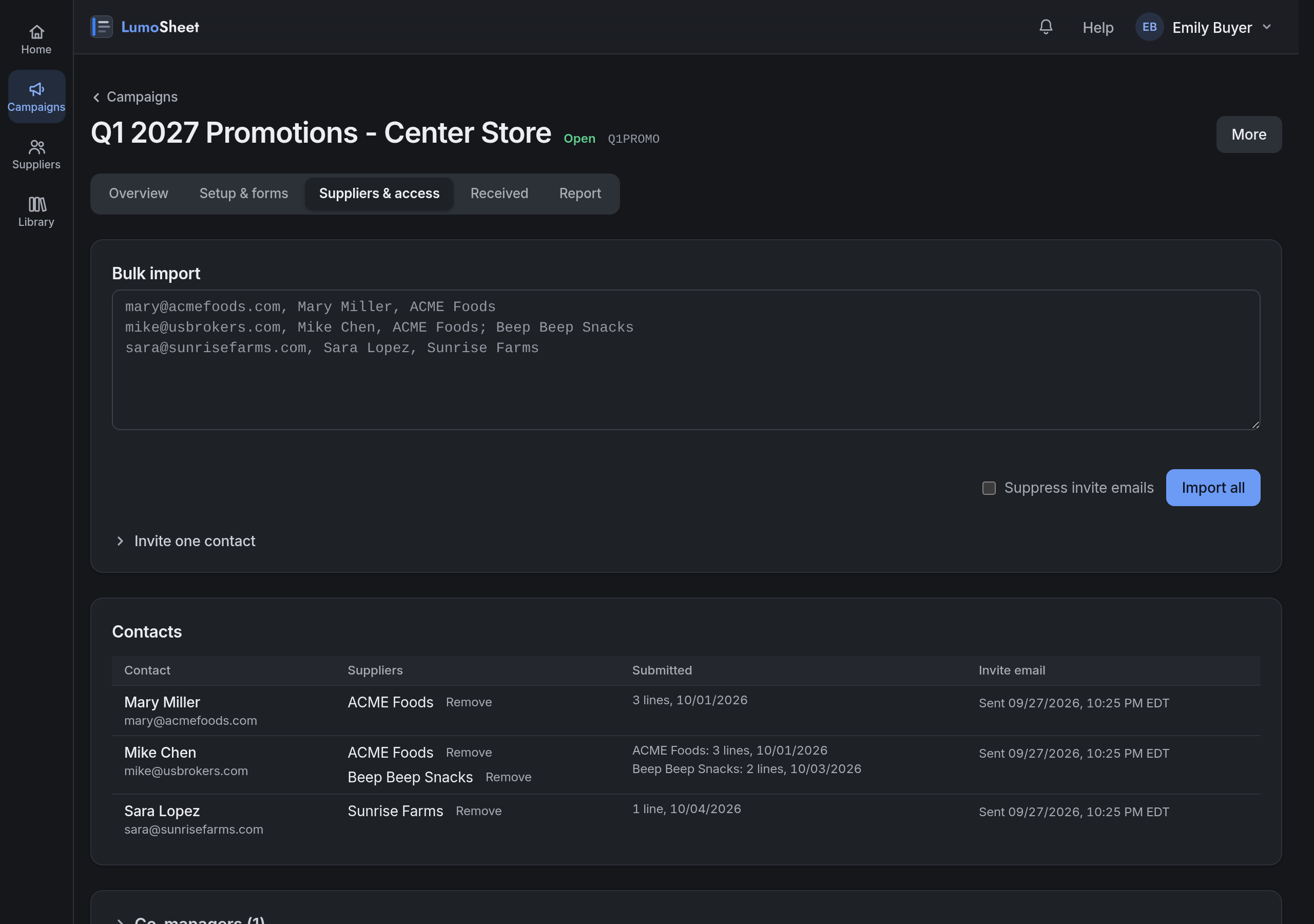Go back to Campaigns breadcrumb
The width and height of the screenshot is (1314, 924).
(x=135, y=97)
